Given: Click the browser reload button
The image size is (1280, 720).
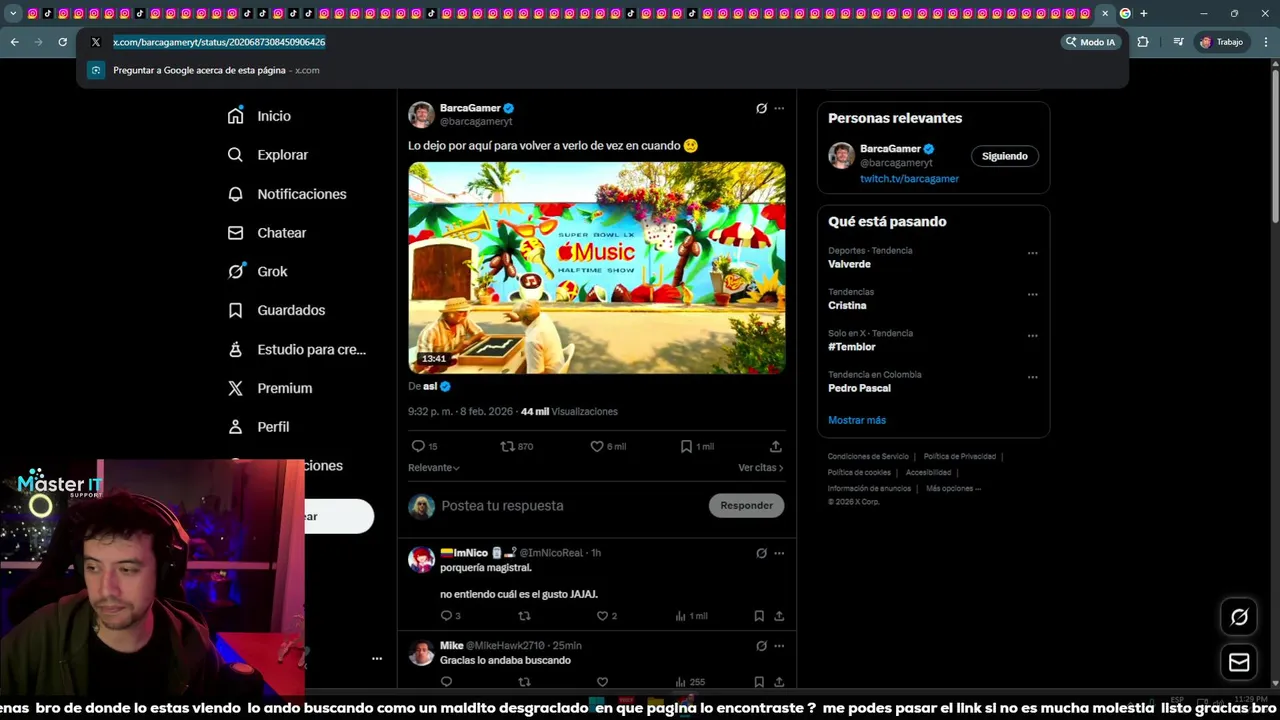Looking at the screenshot, I should coord(62,42).
